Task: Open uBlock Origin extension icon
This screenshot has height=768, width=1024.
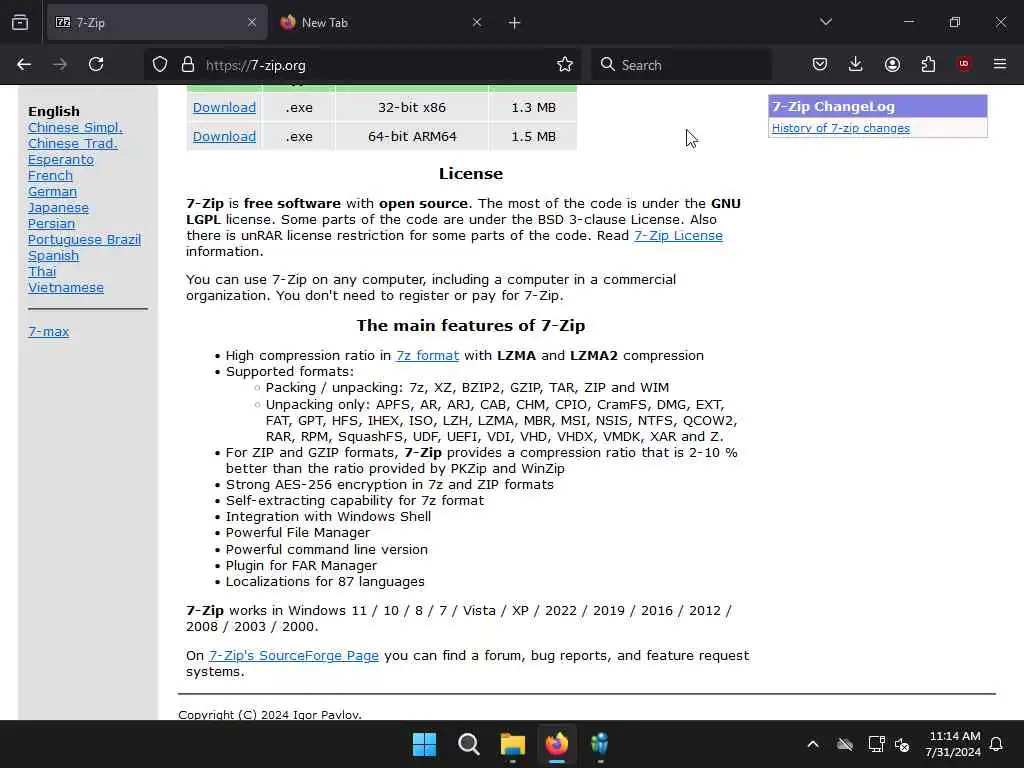Action: (x=964, y=64)
